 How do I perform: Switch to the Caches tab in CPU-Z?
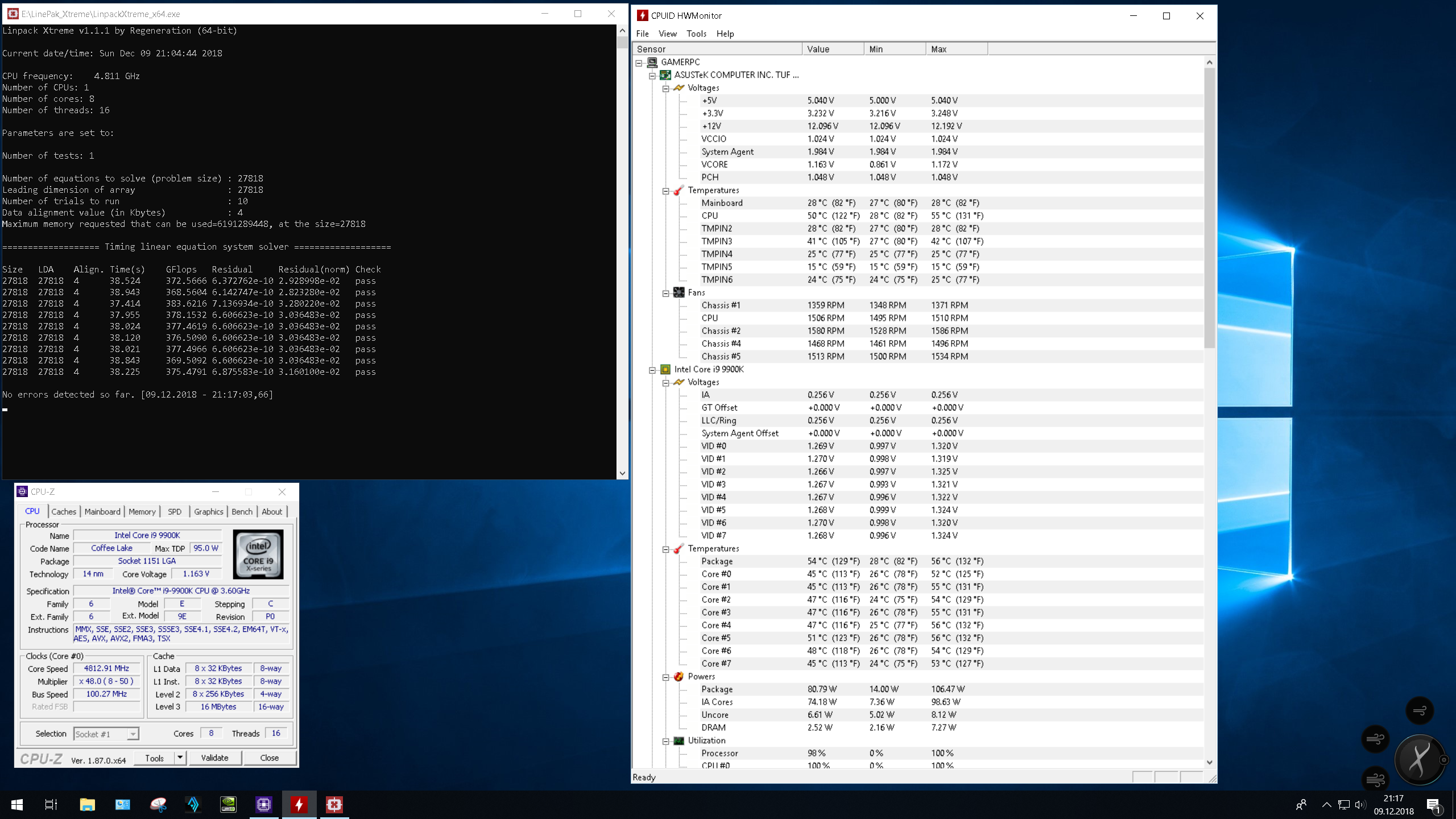tap(64, 511)
